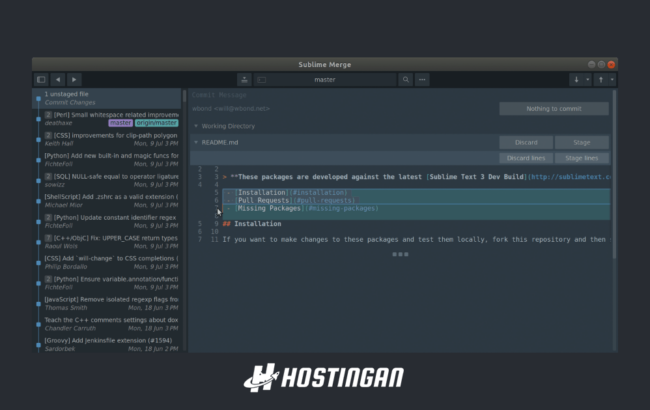650x410 pixels.
Task: Click the Pull Requests added diff line
Action: (416, 200)
